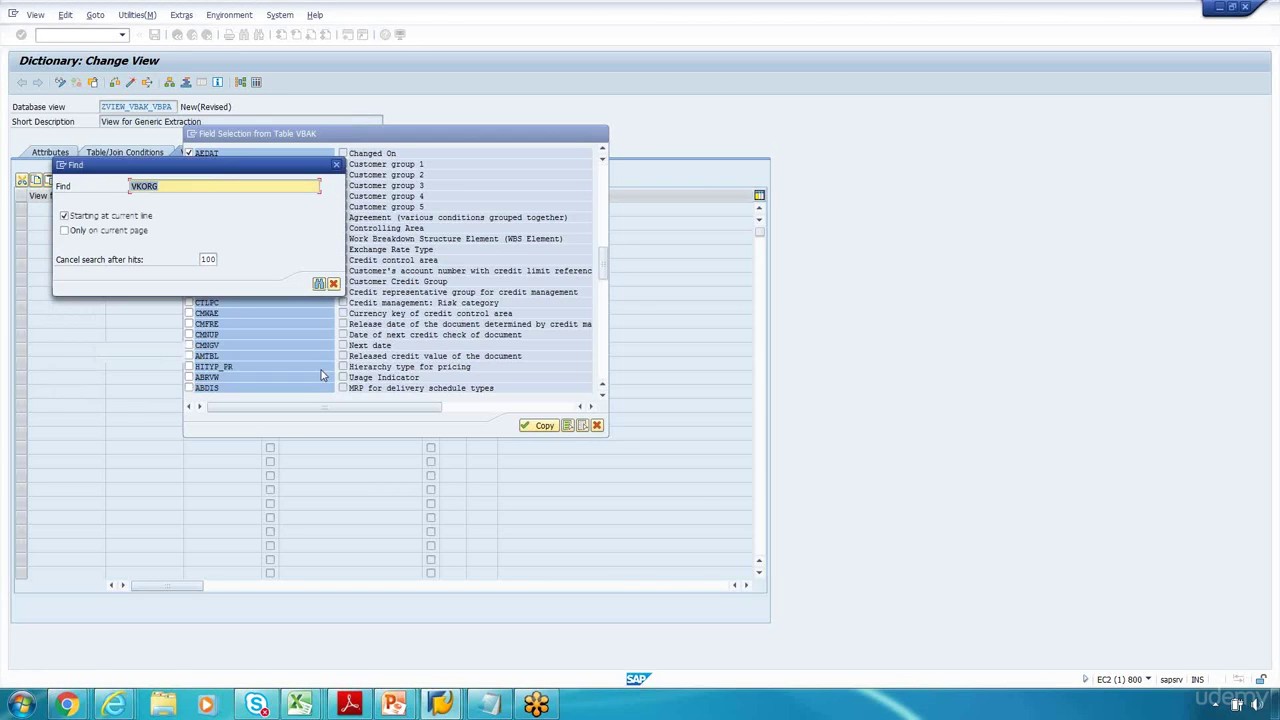Screen dimensions: 1280x720
Task: Open Excel from the taskbar
Action: click(x=301, y=705)
